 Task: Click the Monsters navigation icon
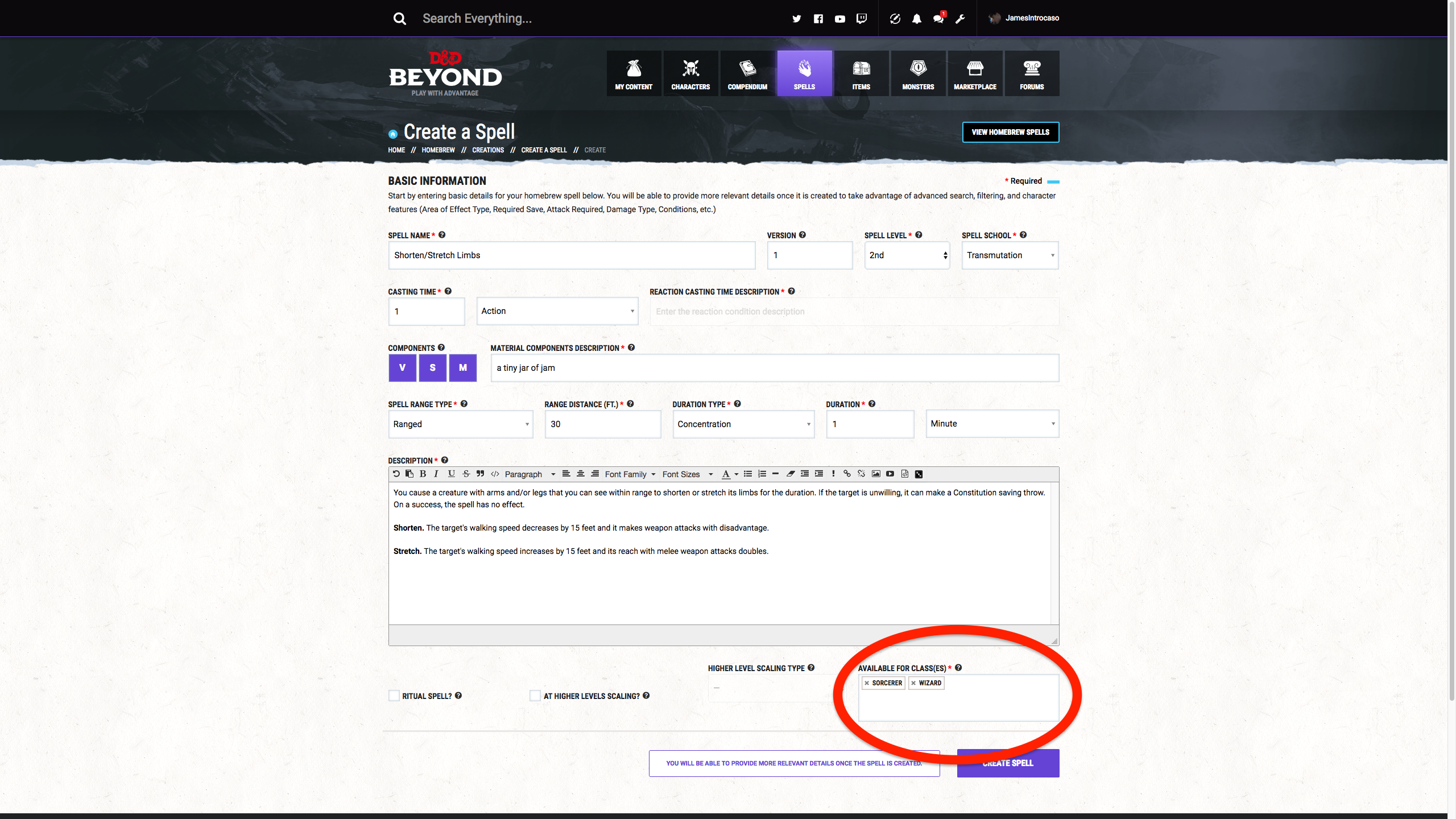click(916, 73)
